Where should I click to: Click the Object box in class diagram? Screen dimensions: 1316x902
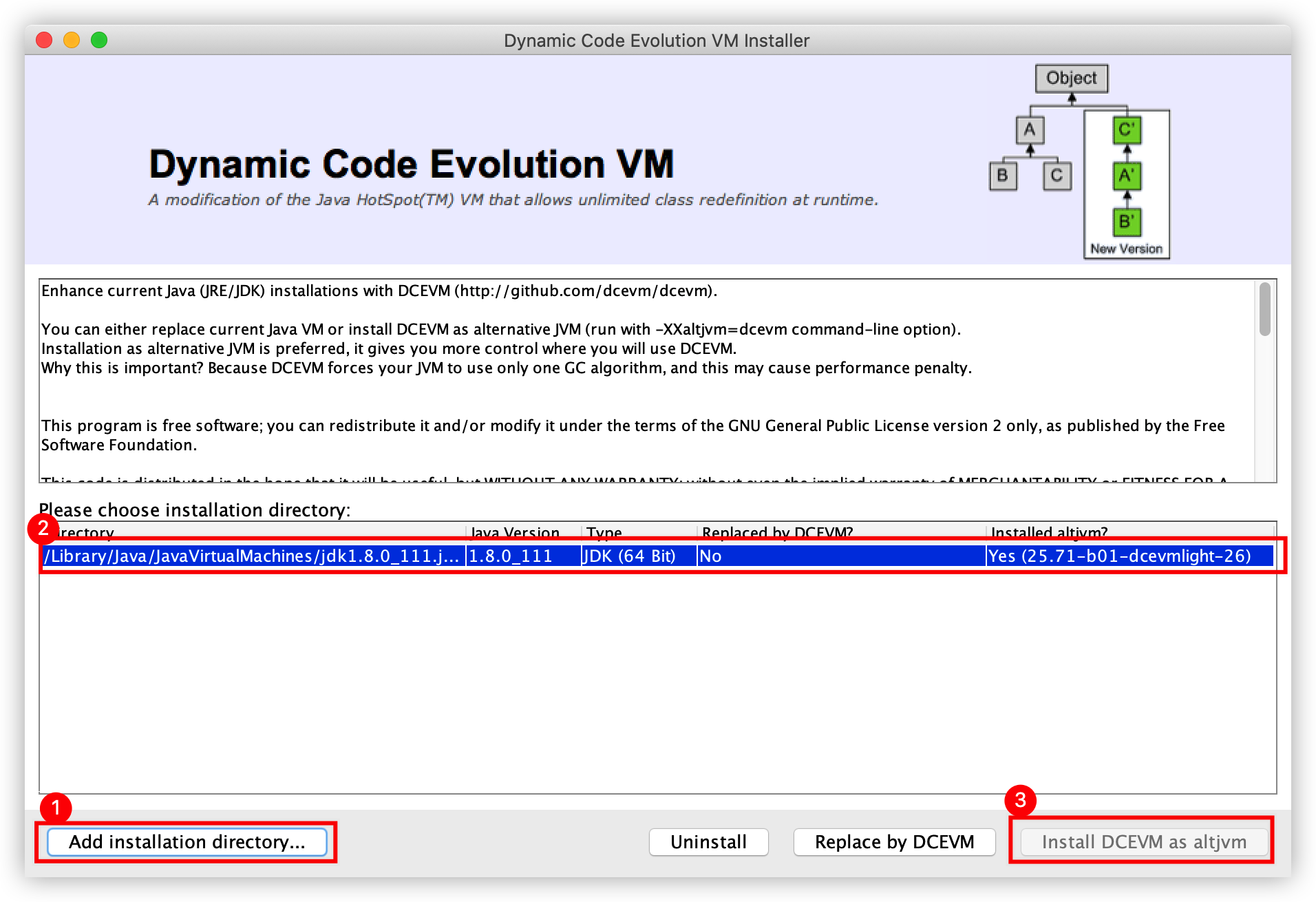coord(1071,78)
